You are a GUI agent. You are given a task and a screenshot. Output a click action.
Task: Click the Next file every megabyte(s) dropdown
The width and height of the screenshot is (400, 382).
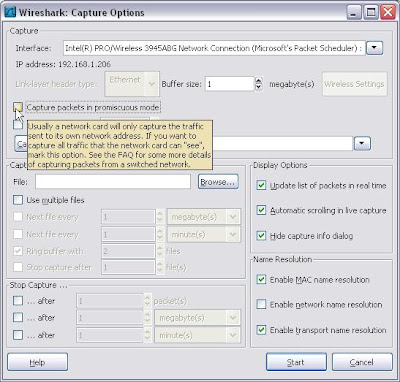tap(203, 217)
